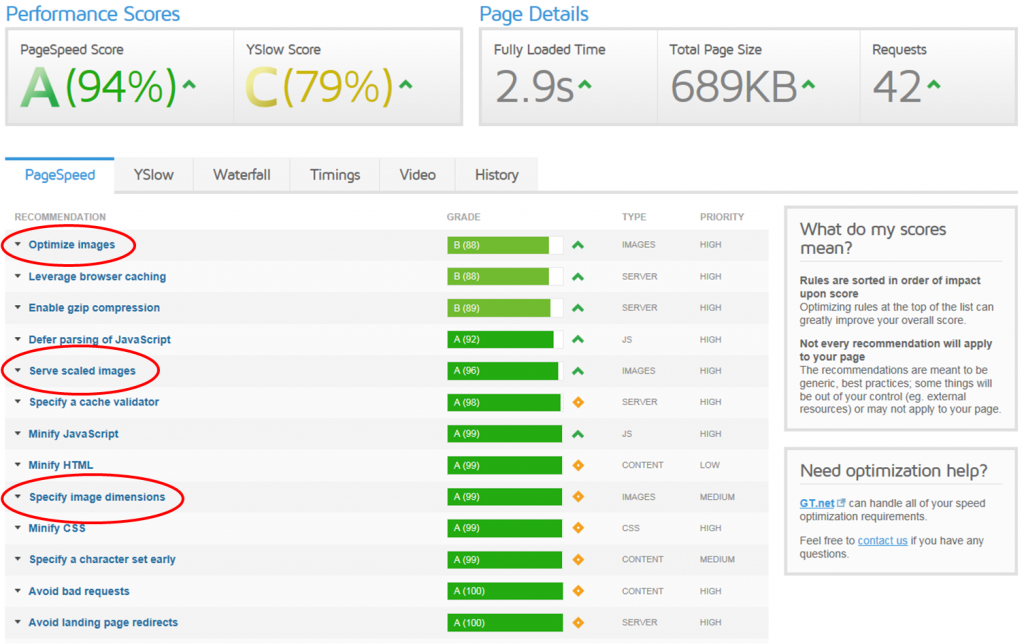Open the Minify HTML recommendation
The width and height of the screenshot is (1024, 644).
(61, 465)
